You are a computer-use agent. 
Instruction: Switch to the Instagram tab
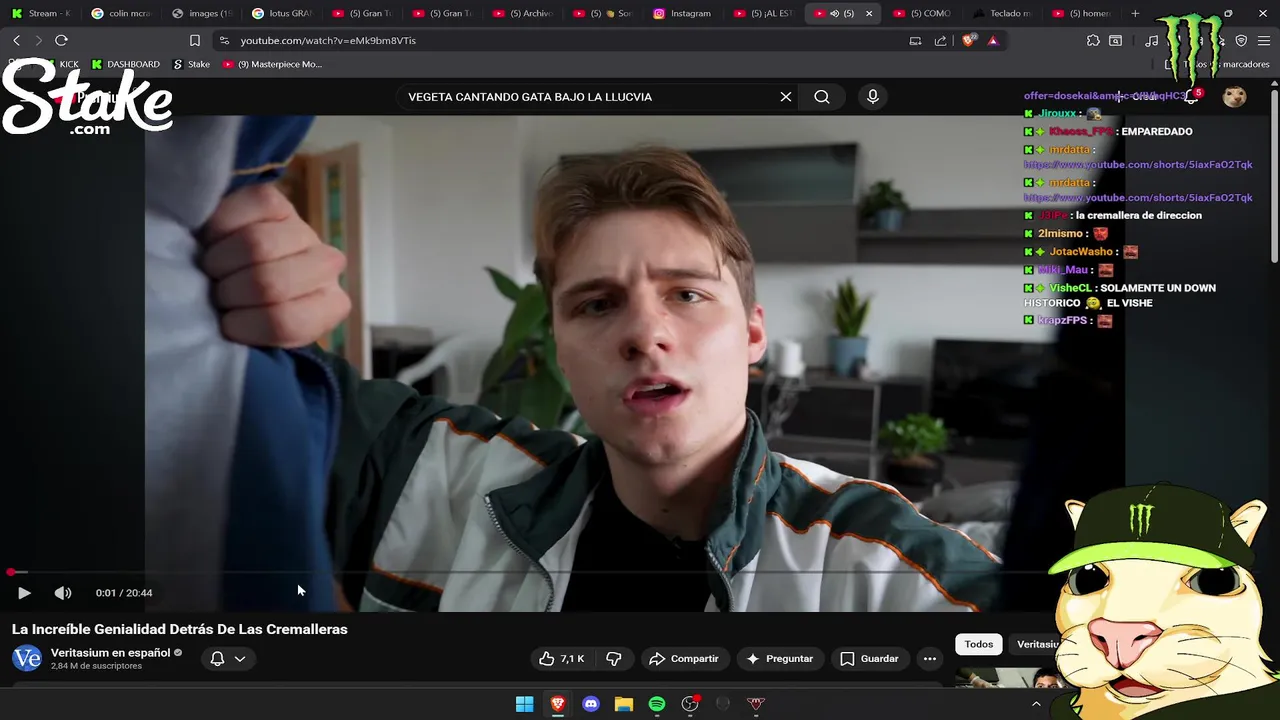[x=682, y=13]
